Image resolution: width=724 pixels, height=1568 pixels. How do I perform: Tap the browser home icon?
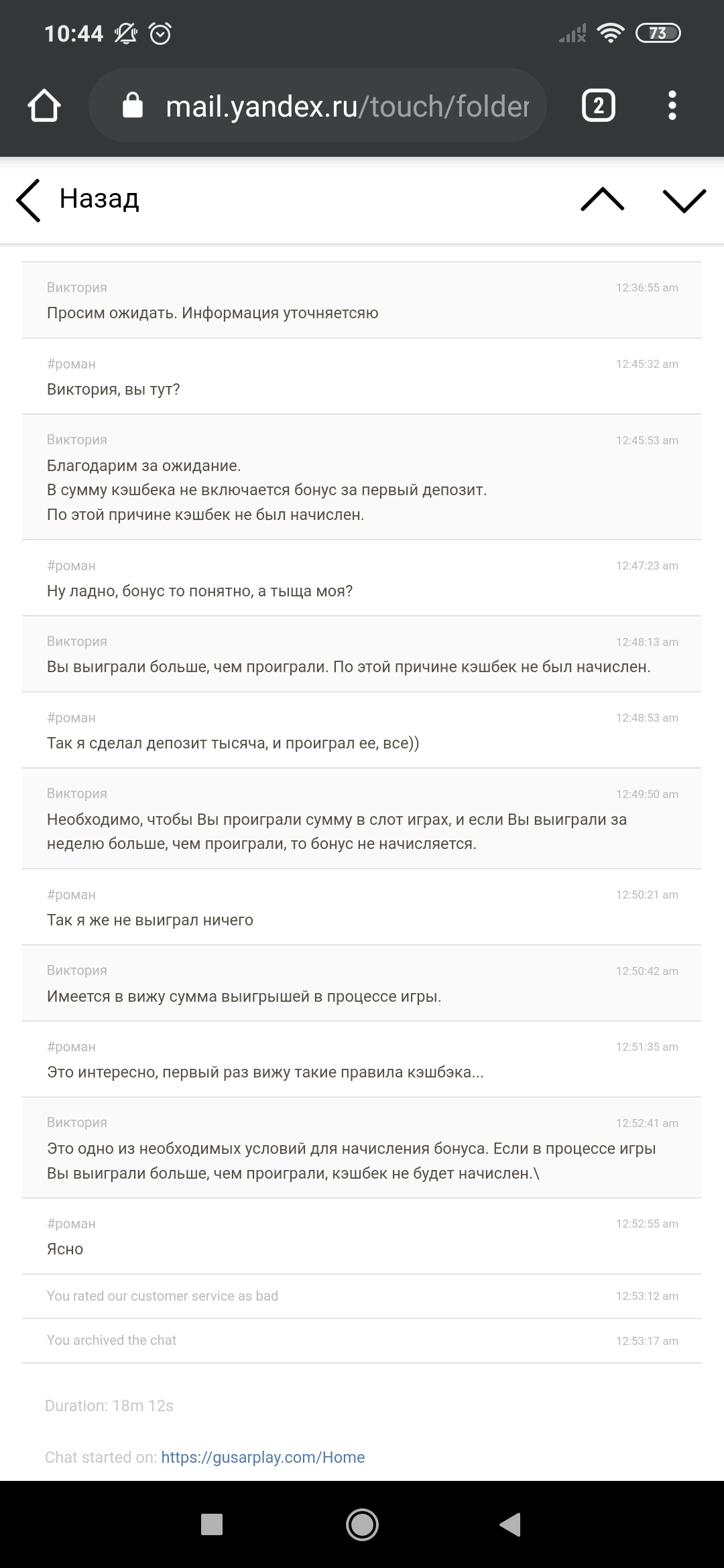(44, 106)
